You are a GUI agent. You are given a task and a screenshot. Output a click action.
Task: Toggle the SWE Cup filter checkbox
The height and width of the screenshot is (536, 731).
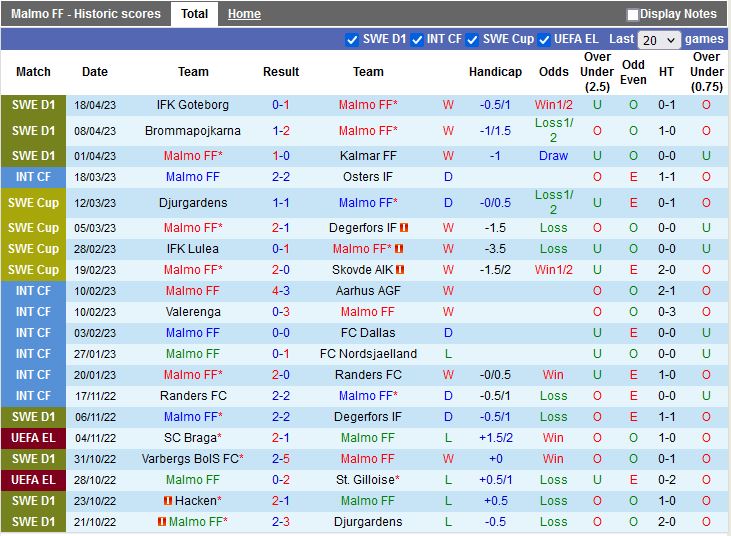click(x=473, y=40)
